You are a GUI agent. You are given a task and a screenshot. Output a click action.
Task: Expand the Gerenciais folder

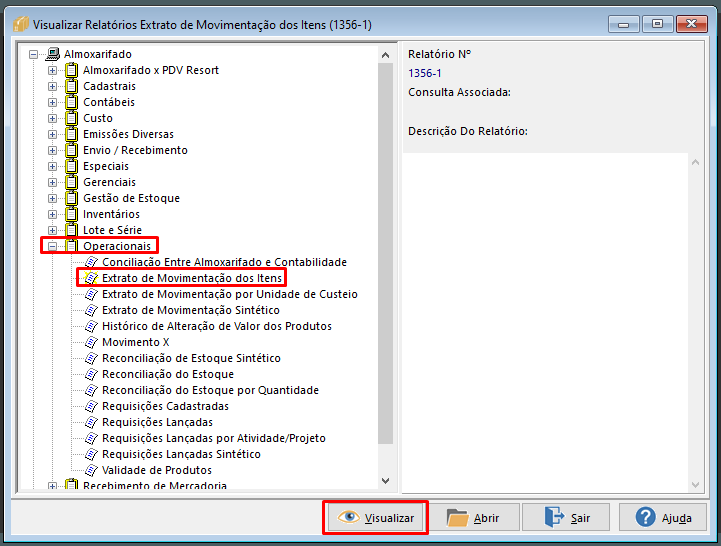pos(52,182)
